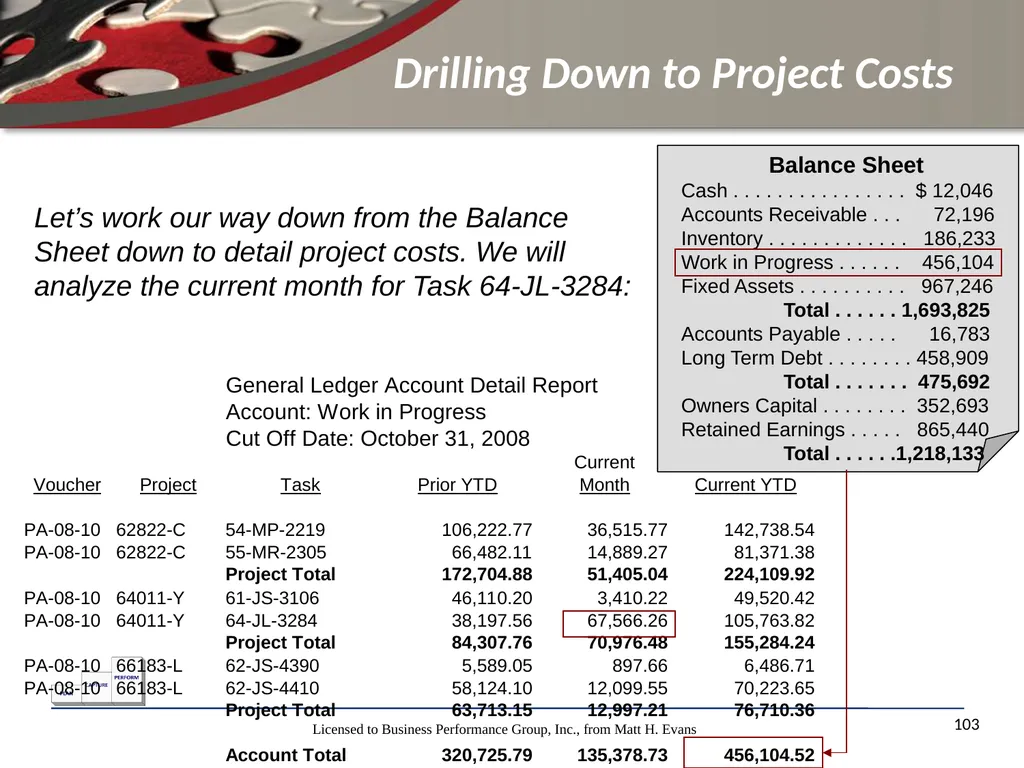Click the slide page number "103"
The image size is (1024, 768).
coord(967,725)
